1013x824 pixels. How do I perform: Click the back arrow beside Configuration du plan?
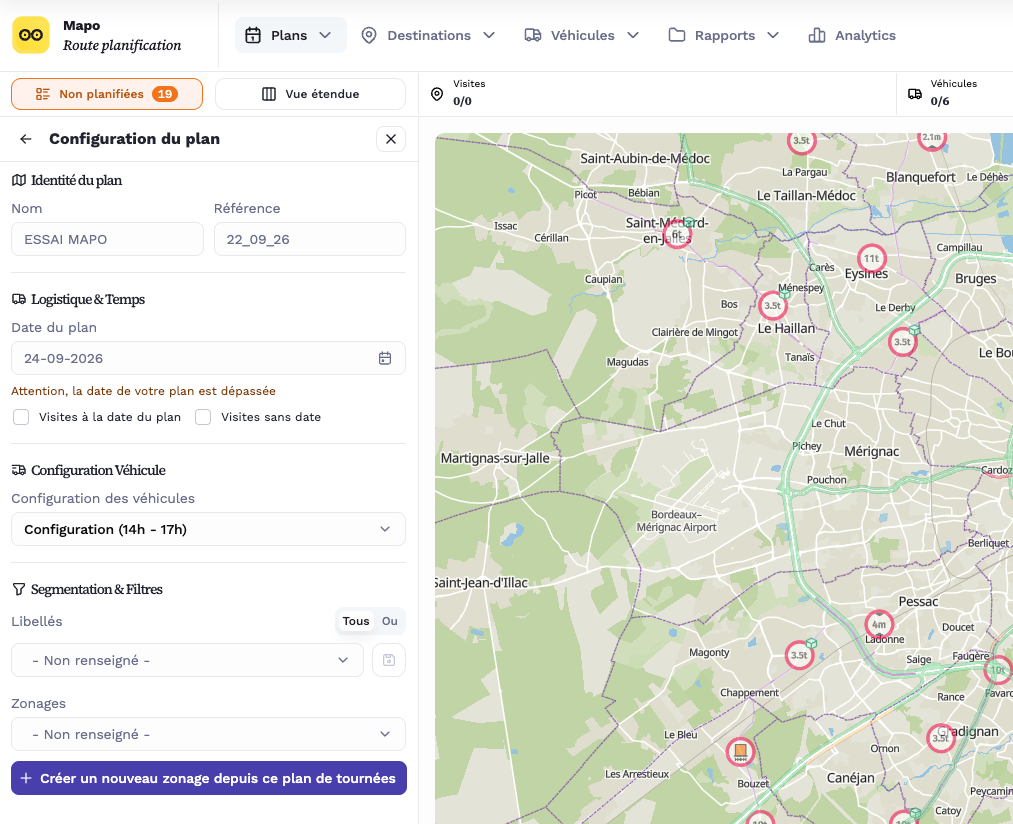pos(26,139)
